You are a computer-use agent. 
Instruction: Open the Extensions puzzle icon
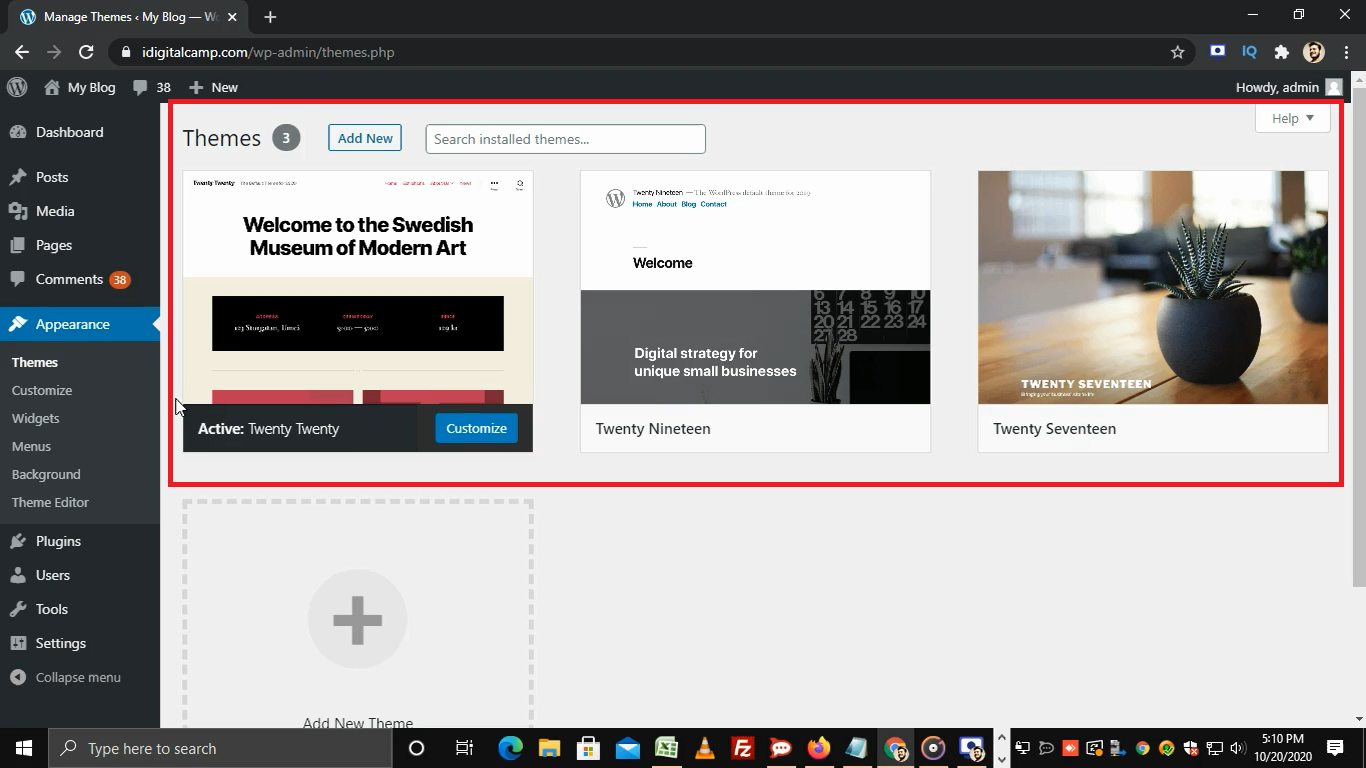point(1281,52)
